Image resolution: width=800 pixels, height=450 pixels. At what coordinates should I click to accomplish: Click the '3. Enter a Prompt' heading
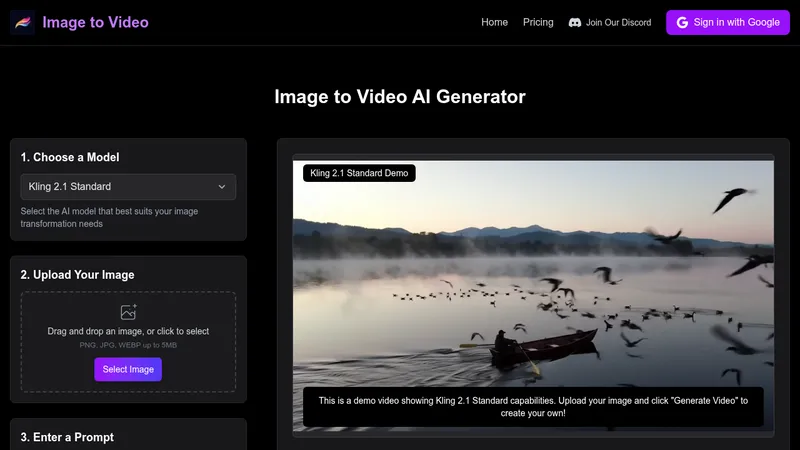[x=67, y=437]
